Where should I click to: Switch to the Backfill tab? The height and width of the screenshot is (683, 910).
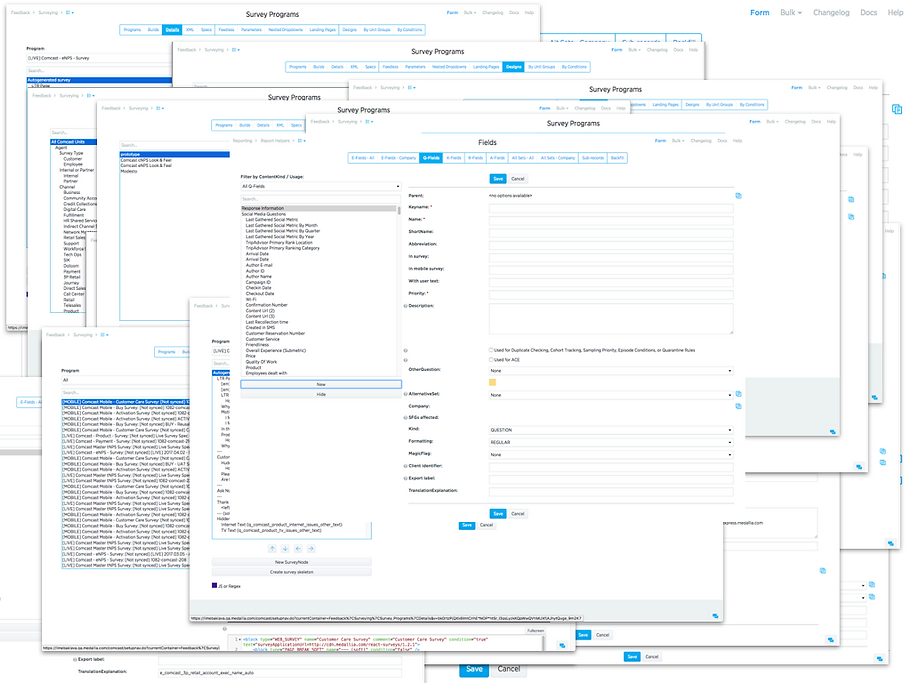pyautogui.click(x=618, y=158)
